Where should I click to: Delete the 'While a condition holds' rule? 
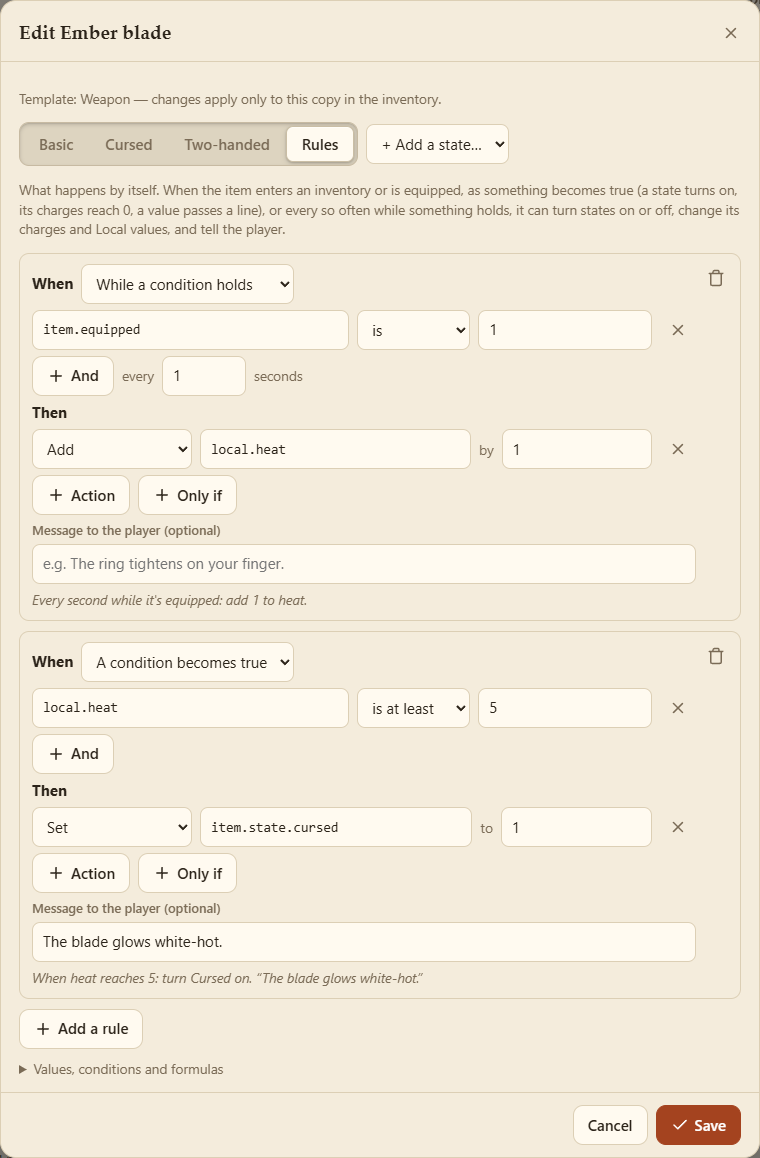716,278
